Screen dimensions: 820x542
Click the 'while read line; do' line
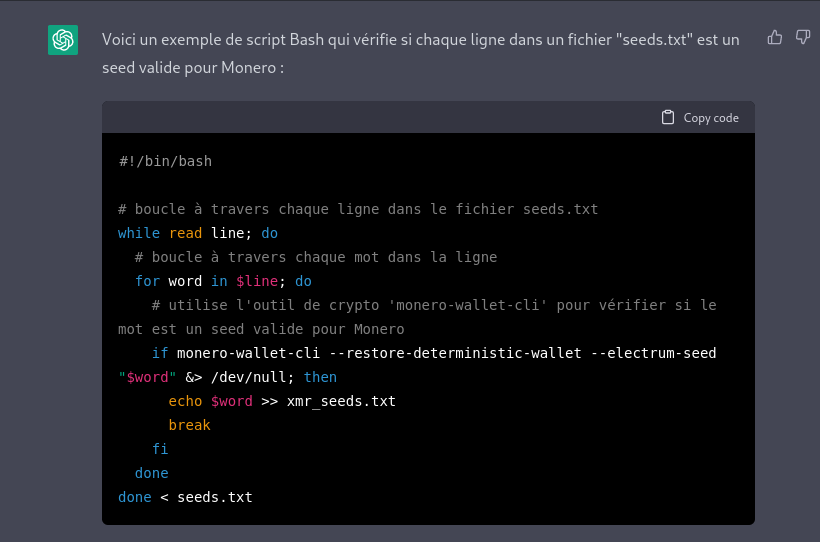pos(198,233)
